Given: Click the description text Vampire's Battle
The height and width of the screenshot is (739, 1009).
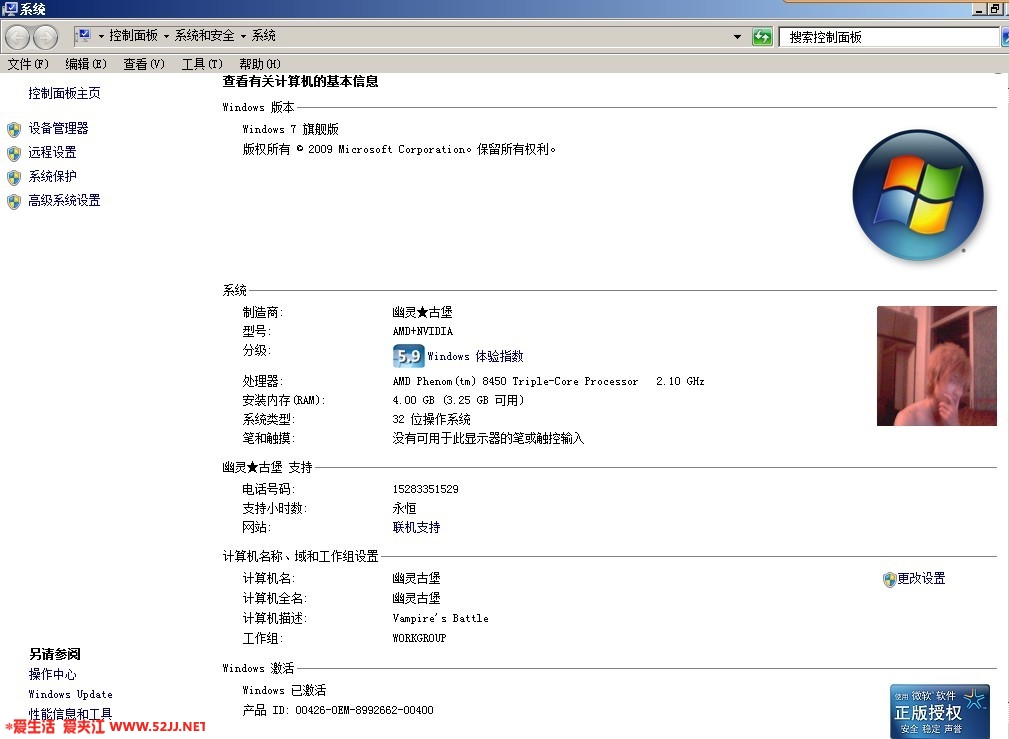Looking at the screenshot, I should point(440,618).
